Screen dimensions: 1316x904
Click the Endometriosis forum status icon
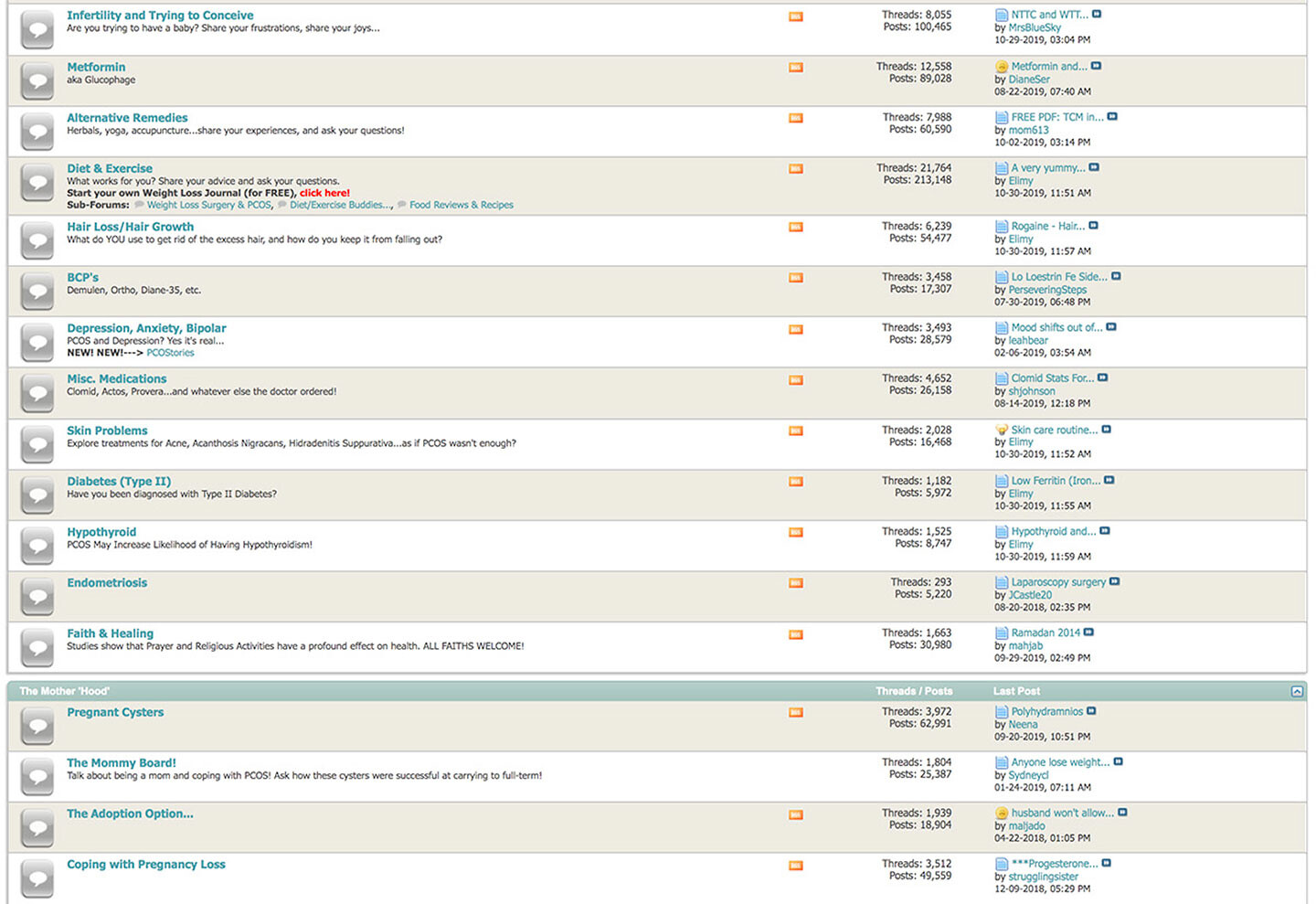pyautogui.click(x=37, y=595)
